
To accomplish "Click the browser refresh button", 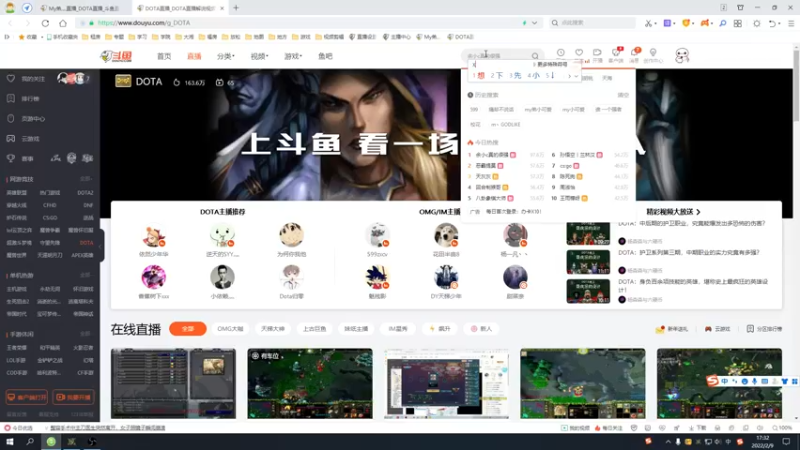I will point(45,23).
